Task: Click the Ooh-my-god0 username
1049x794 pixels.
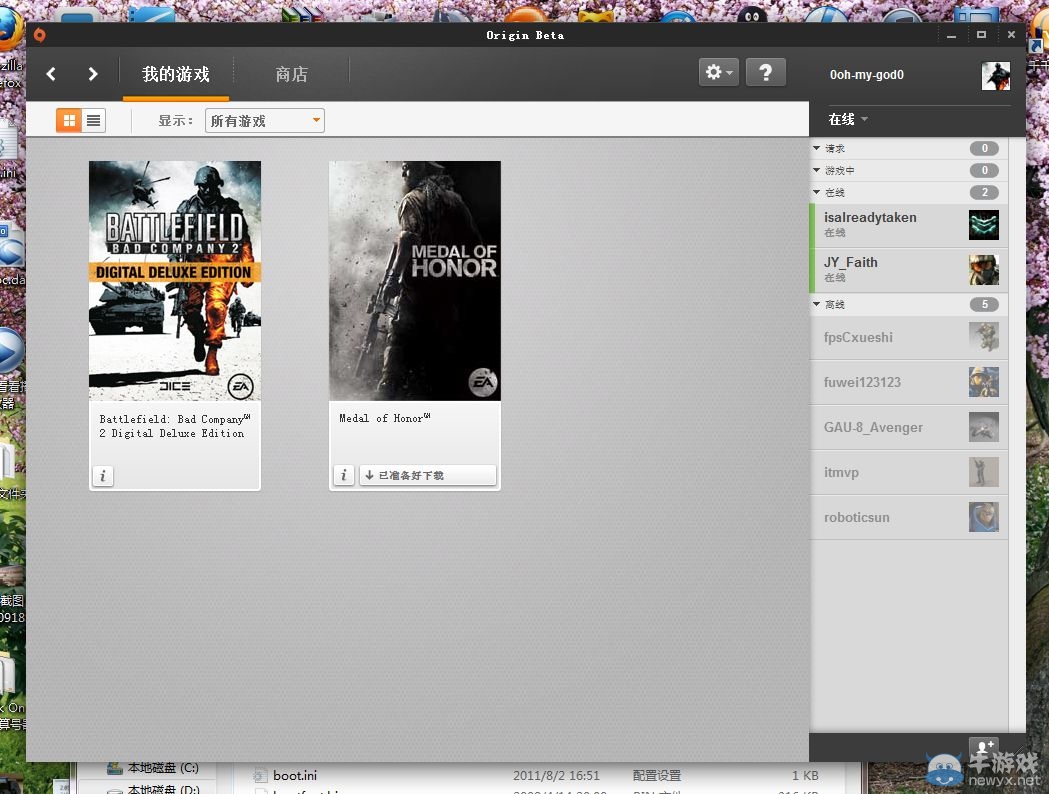Action: click(x=866, y=75)
